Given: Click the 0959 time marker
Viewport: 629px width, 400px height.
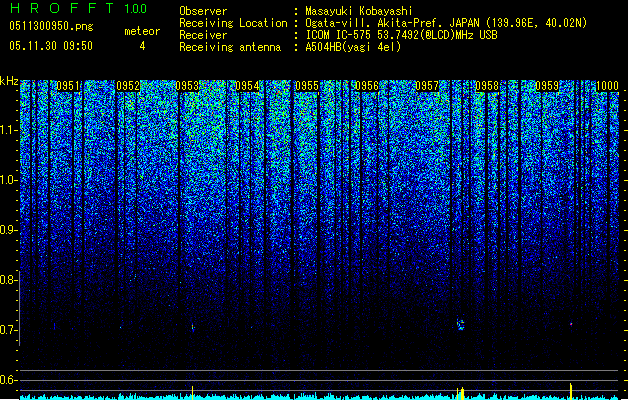Looking at the screenshot, I should [x=547, y=86].
